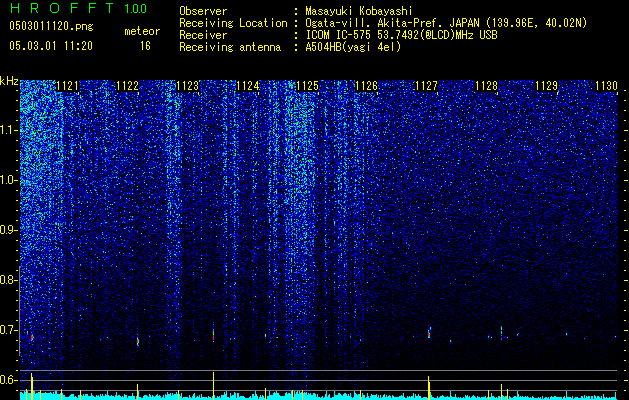The width and height of the screenshot is (629, 400).
Task: Click the meteor echo just after 1122
Action: pyautogui.click(x=138, y=341)
